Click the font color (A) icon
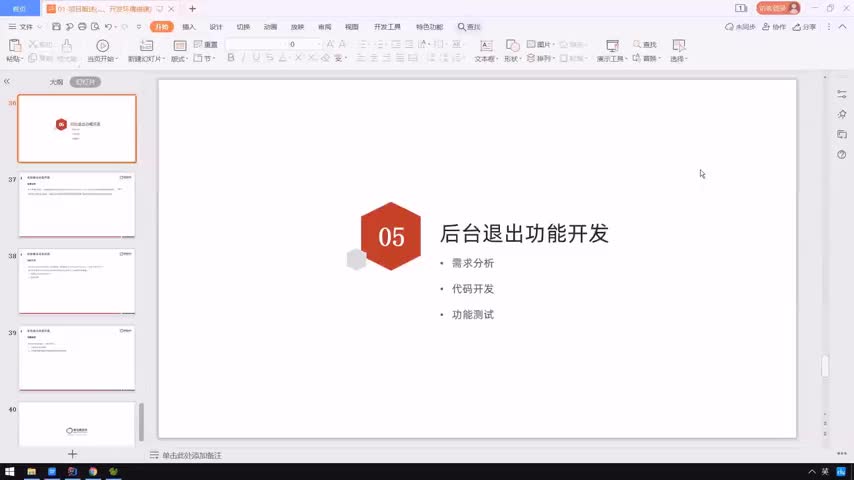This screenshot has width=854, height=480. click(x=282, y=58)
